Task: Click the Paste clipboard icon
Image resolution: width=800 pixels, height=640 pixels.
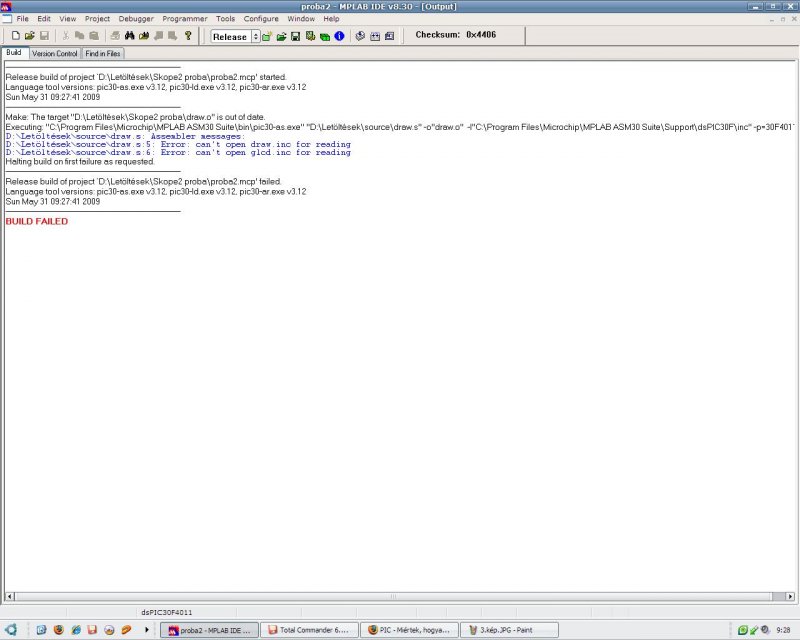Action: click(x=94, y=36)
